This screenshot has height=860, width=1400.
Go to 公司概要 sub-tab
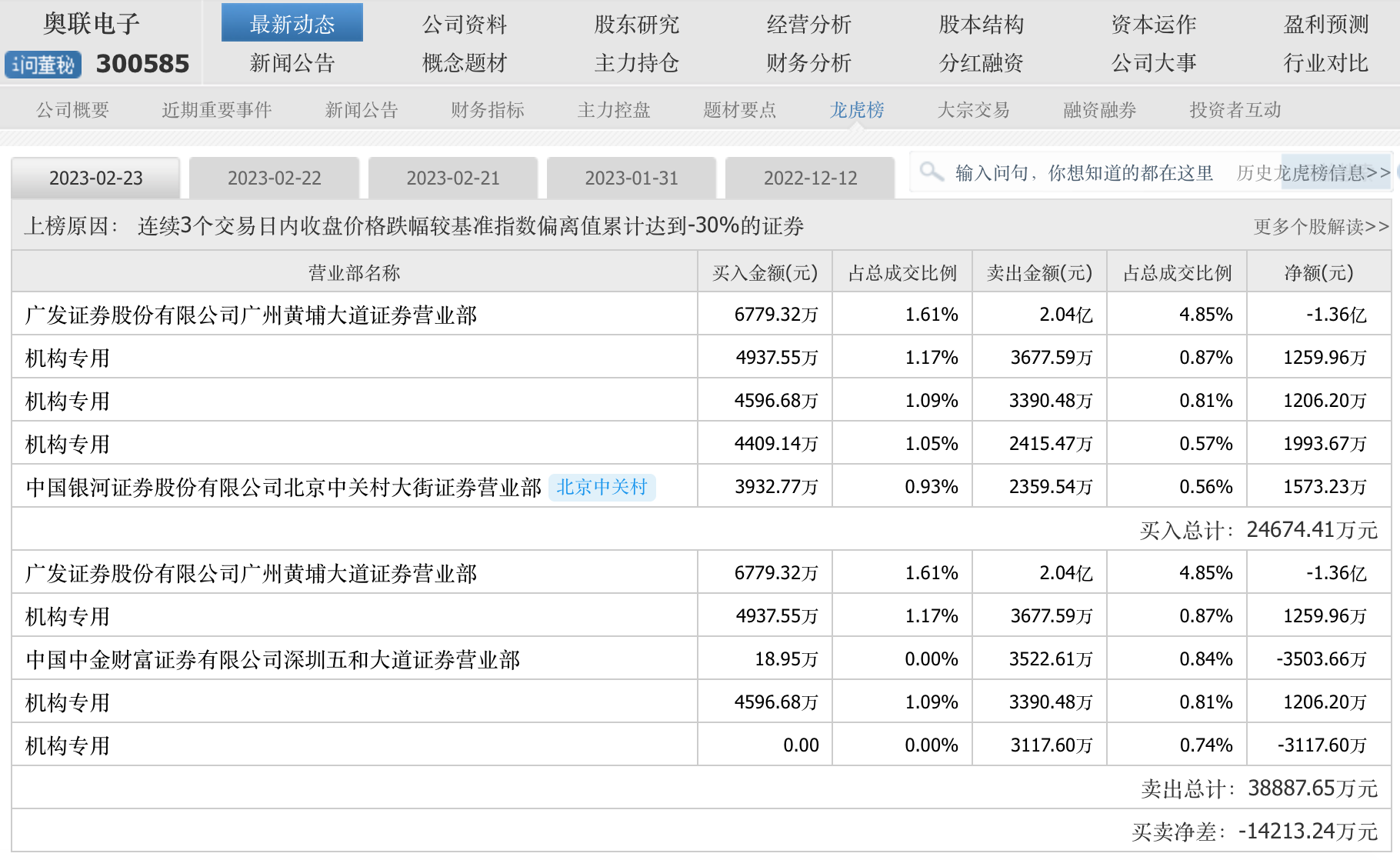(x=72, y=110)
